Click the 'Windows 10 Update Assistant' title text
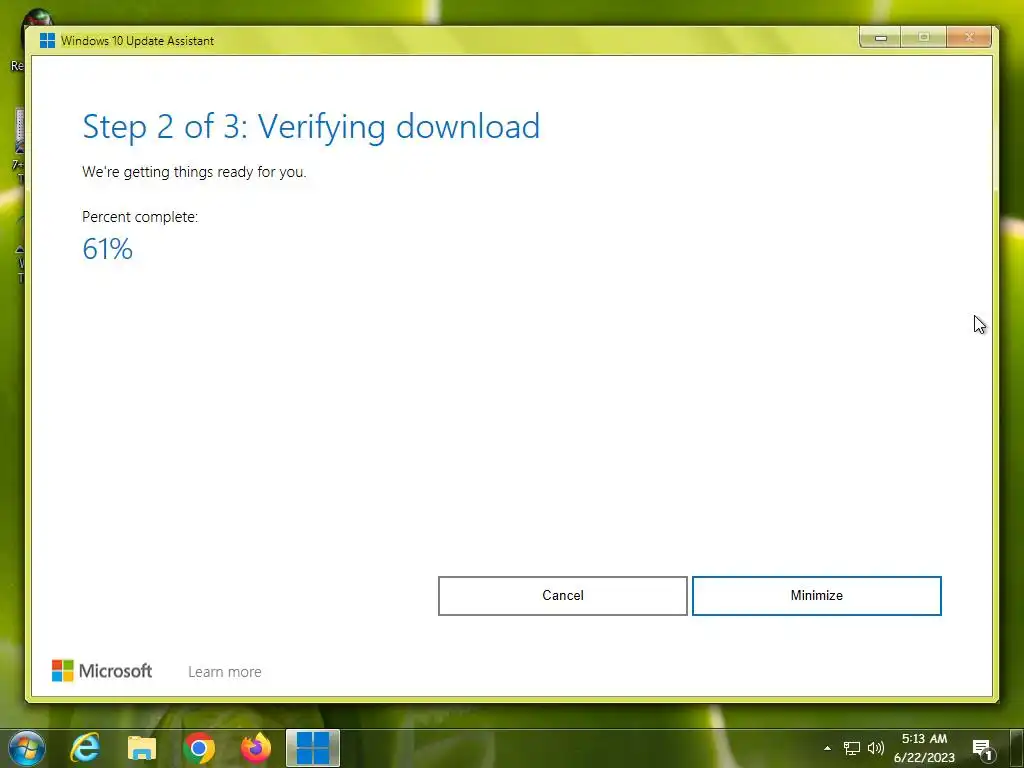The width and height of the screenshot is (1024, 768). (x=137, y=40)
